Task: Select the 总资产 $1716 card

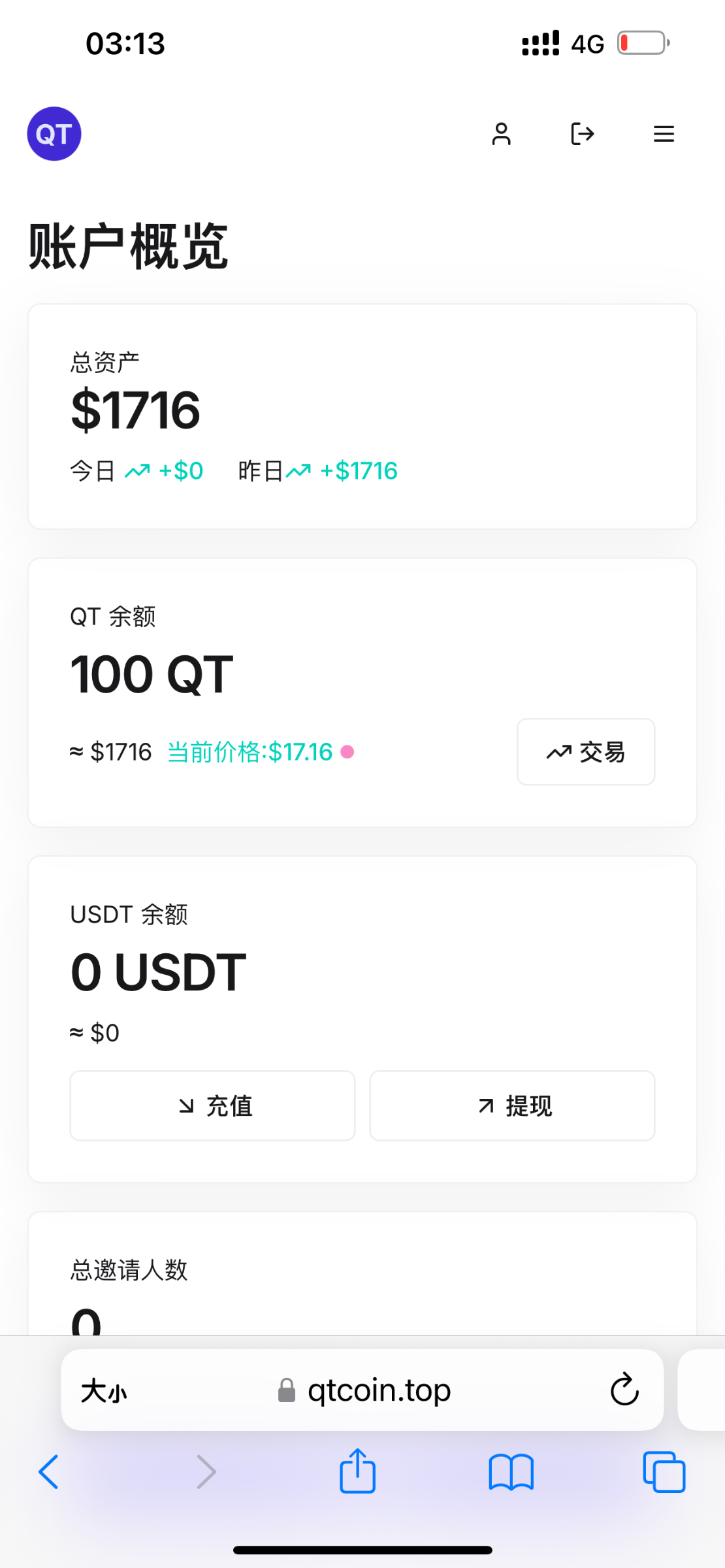Action: [x=362, y=416]
